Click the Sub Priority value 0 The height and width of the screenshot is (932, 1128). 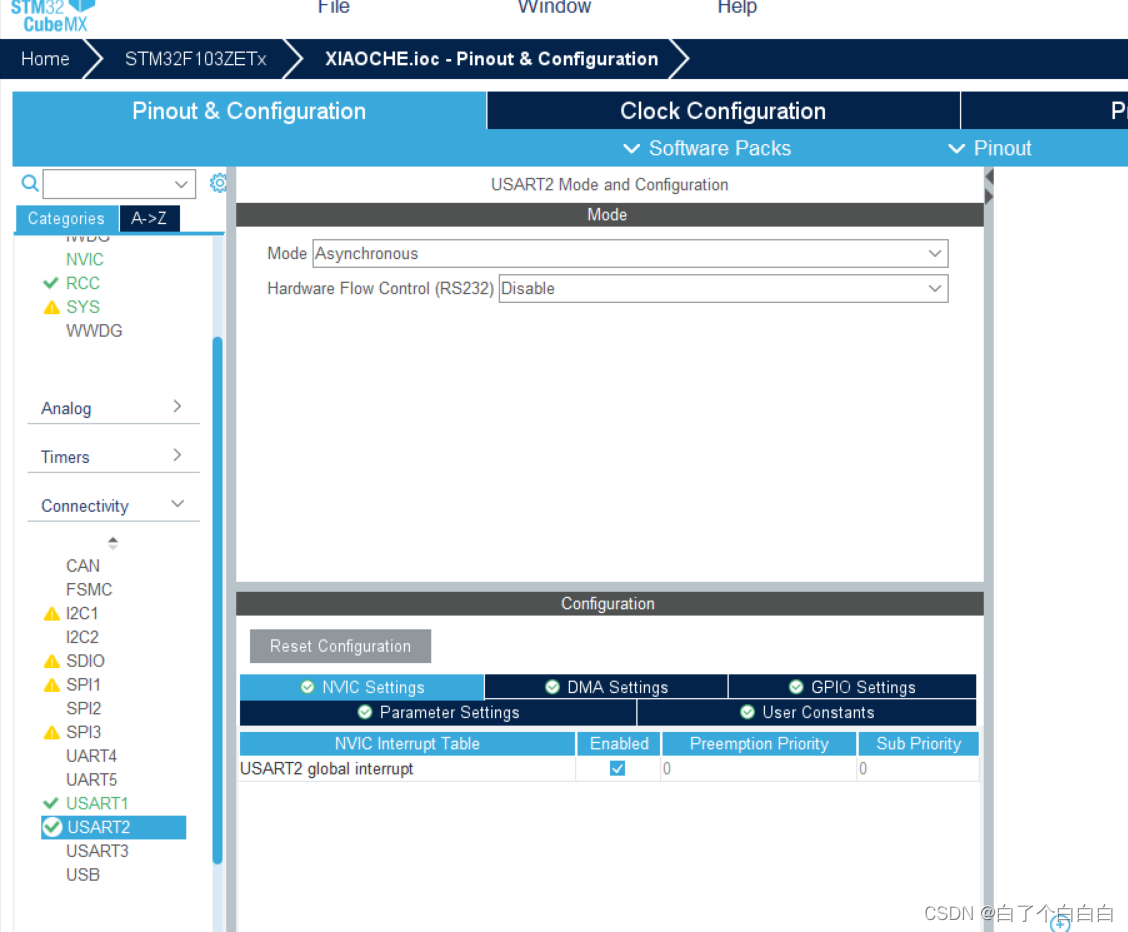(918, 769)
